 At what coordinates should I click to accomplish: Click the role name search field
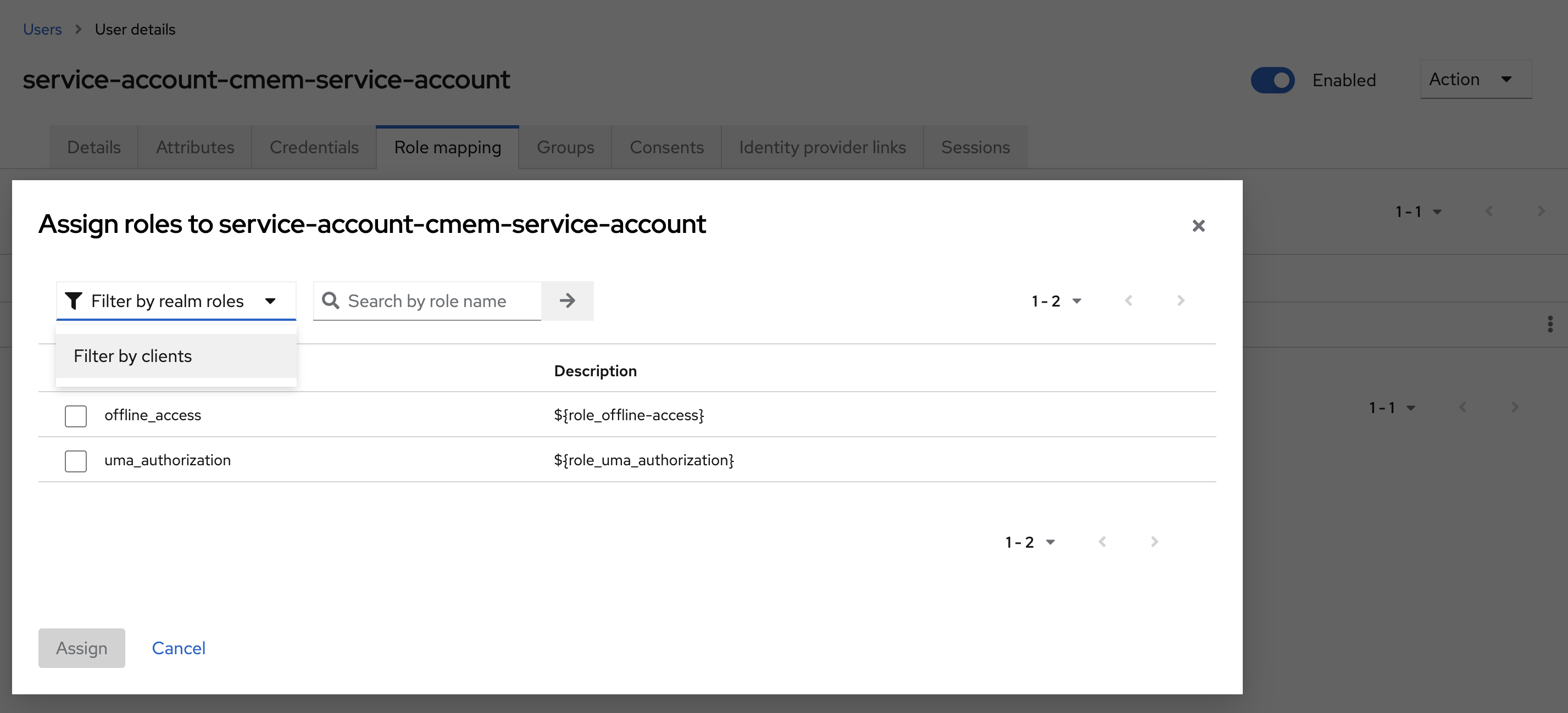coord(439,298)
